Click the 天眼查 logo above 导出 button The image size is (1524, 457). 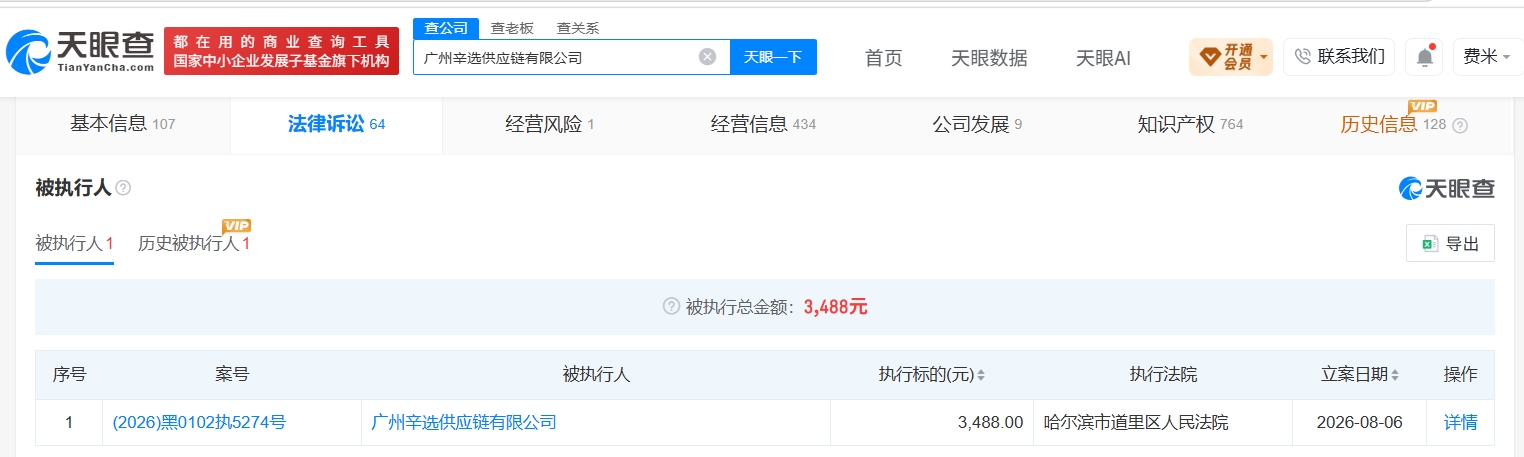click(x=1447, y=188)
